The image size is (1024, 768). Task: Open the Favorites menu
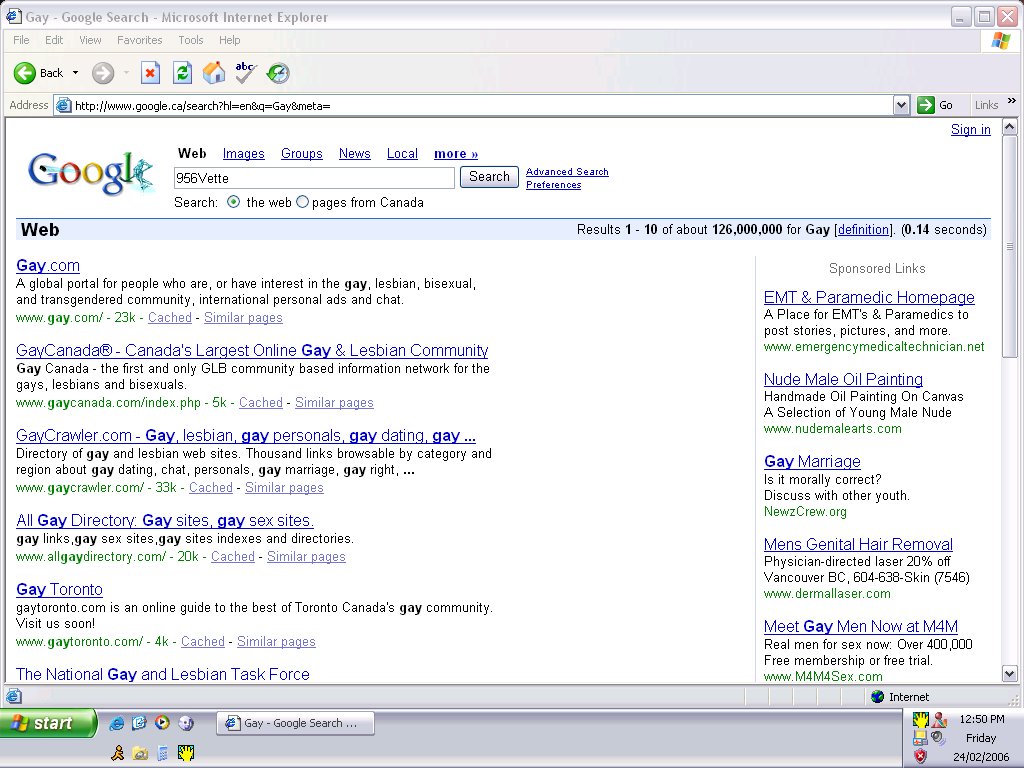click(140, 40)
